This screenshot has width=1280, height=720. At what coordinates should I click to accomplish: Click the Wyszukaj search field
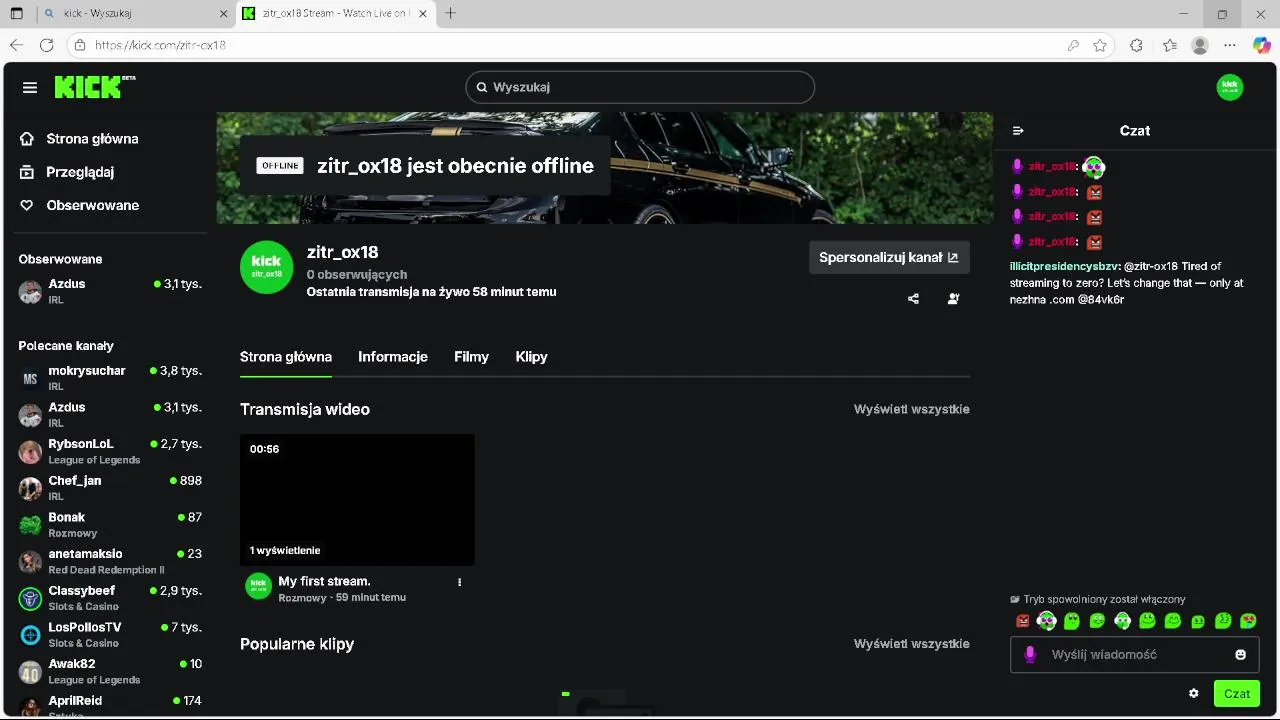pyautogui.click(x=640, y=87)
